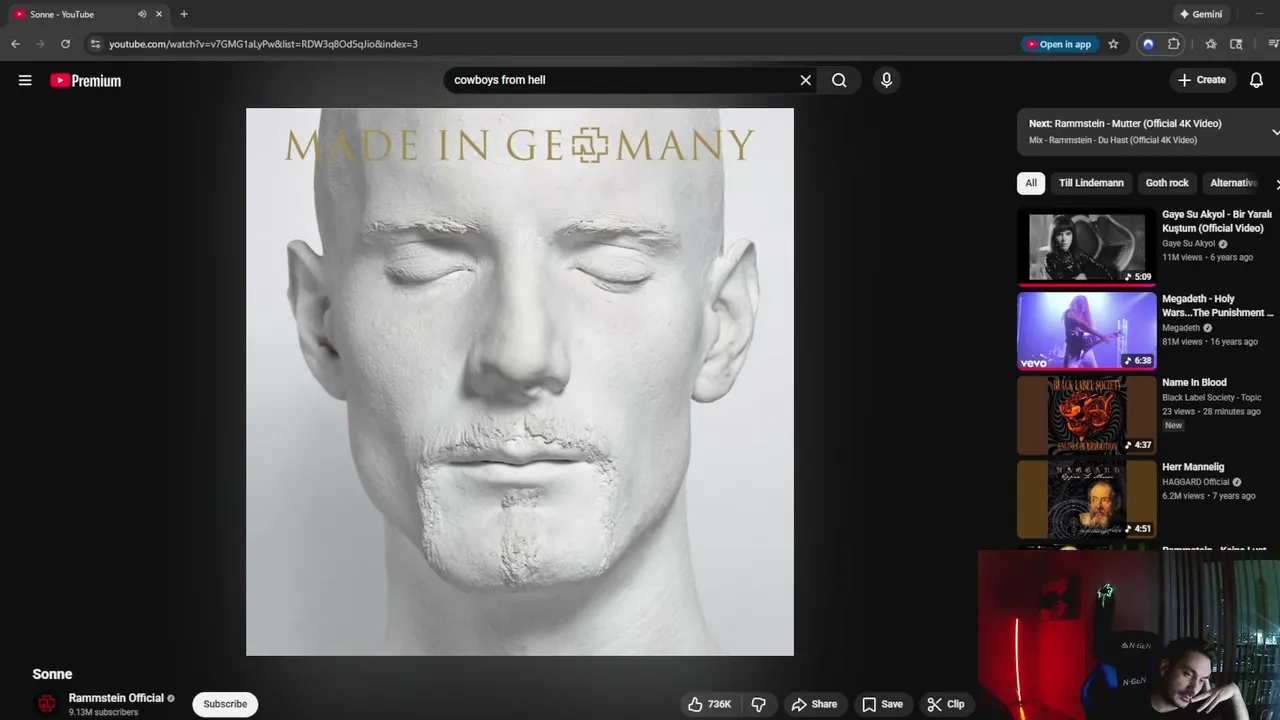
Task: Open Rammstein Official channel avatar
Action: [x=47, y=704]
